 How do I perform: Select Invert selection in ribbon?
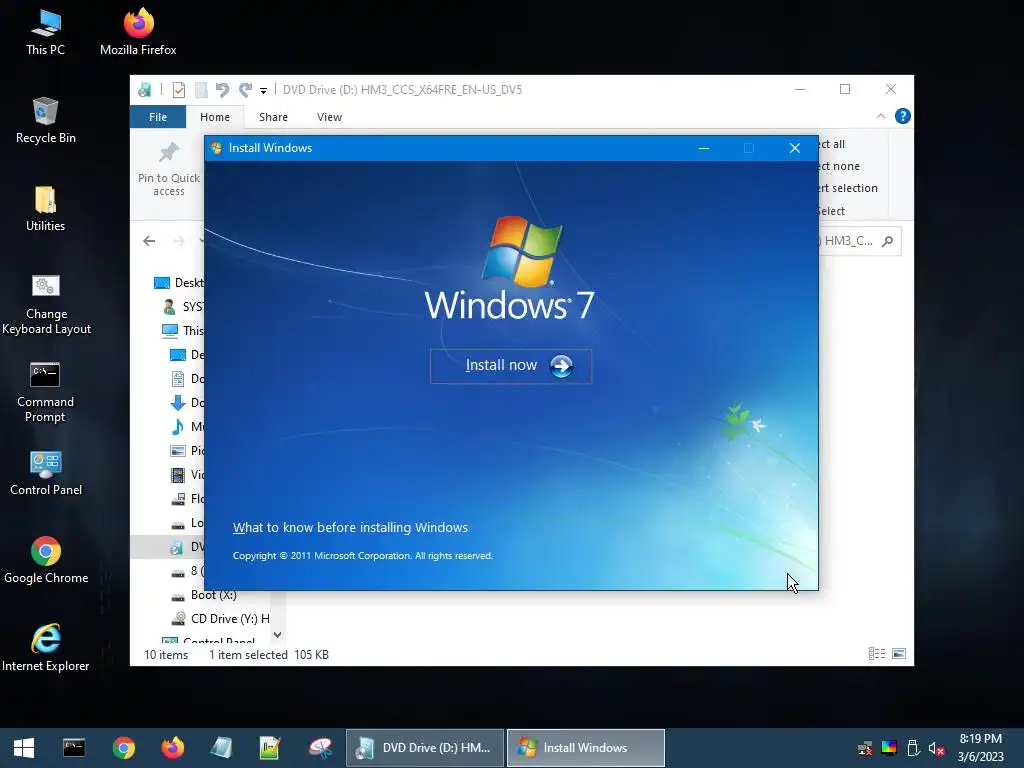point(848,188)
